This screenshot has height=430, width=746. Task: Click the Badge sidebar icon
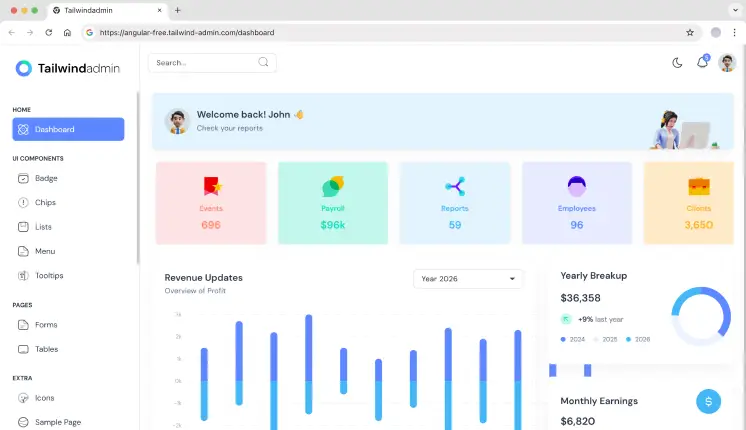click(x=23, y=178)
